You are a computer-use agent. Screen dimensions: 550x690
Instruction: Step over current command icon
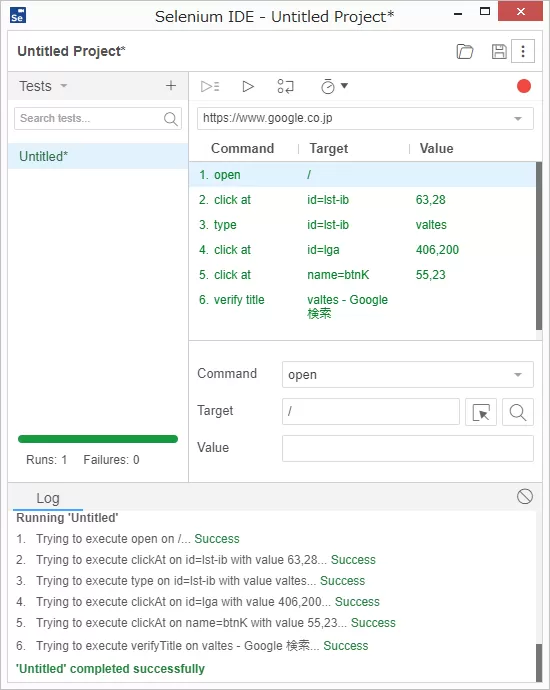click(x=286, y=86)
